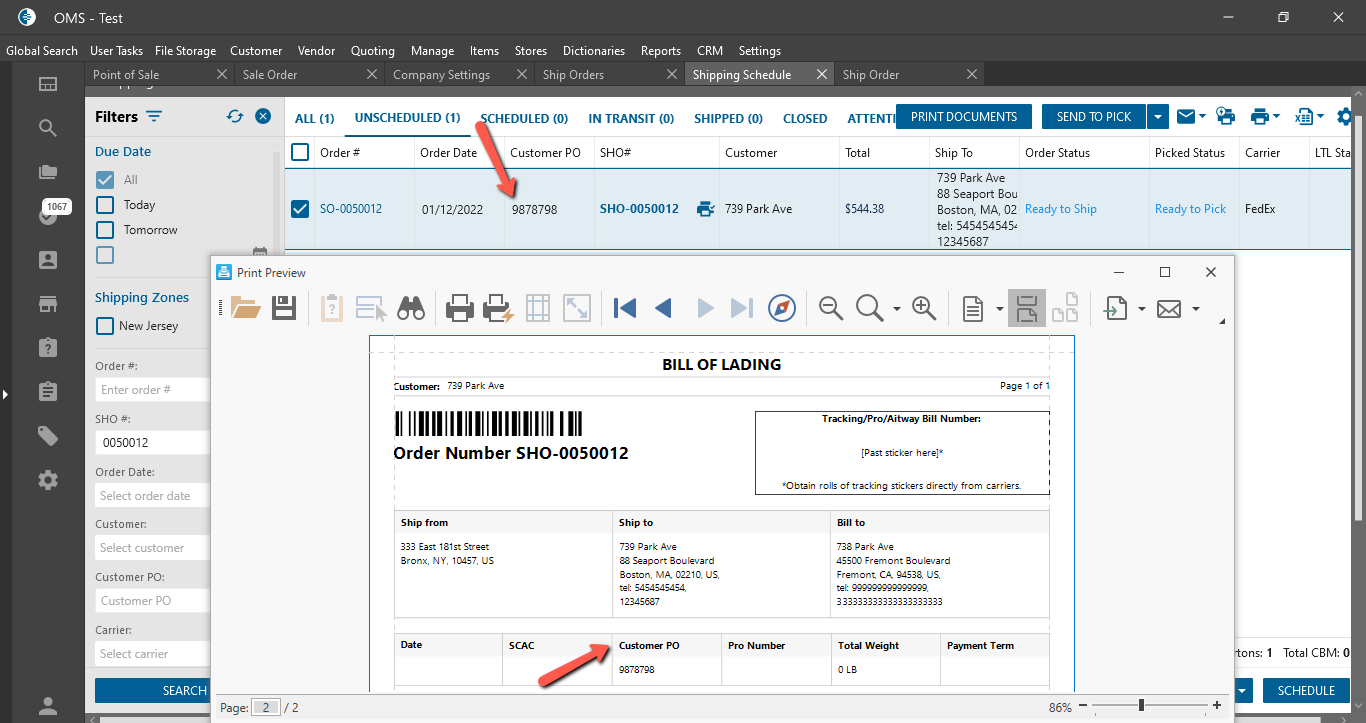The height and width of the screenshot is (723, 1366).
Task: Open the SO-0050012 order link
Action: click(x=350, y=209)
